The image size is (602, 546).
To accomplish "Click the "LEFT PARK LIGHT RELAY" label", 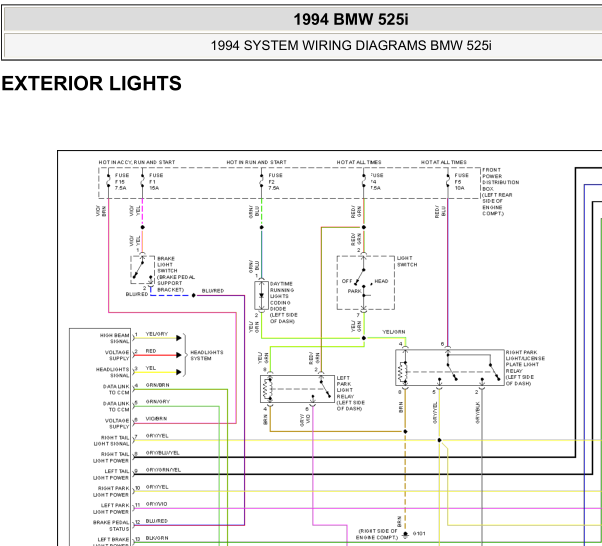I will tap(351, 393).
